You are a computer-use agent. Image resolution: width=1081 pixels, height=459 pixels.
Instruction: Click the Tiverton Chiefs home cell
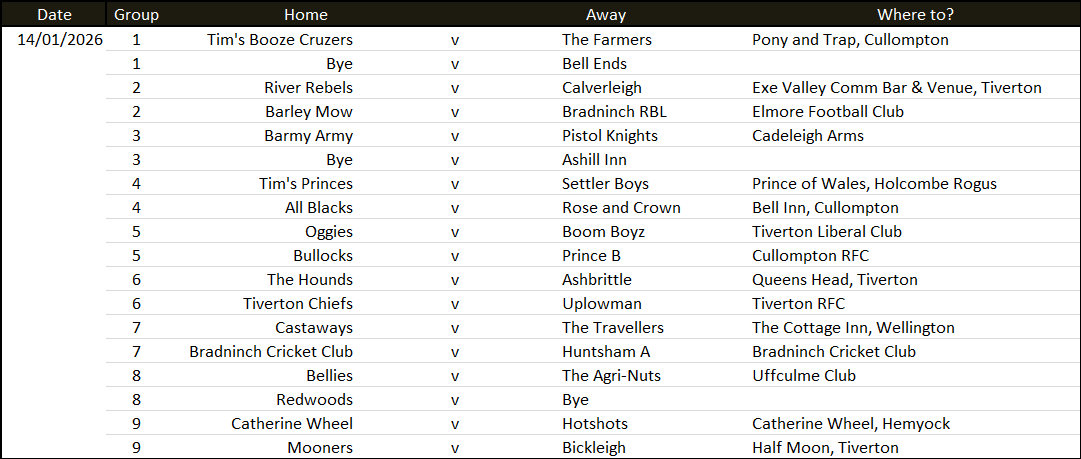pos(298,303)
